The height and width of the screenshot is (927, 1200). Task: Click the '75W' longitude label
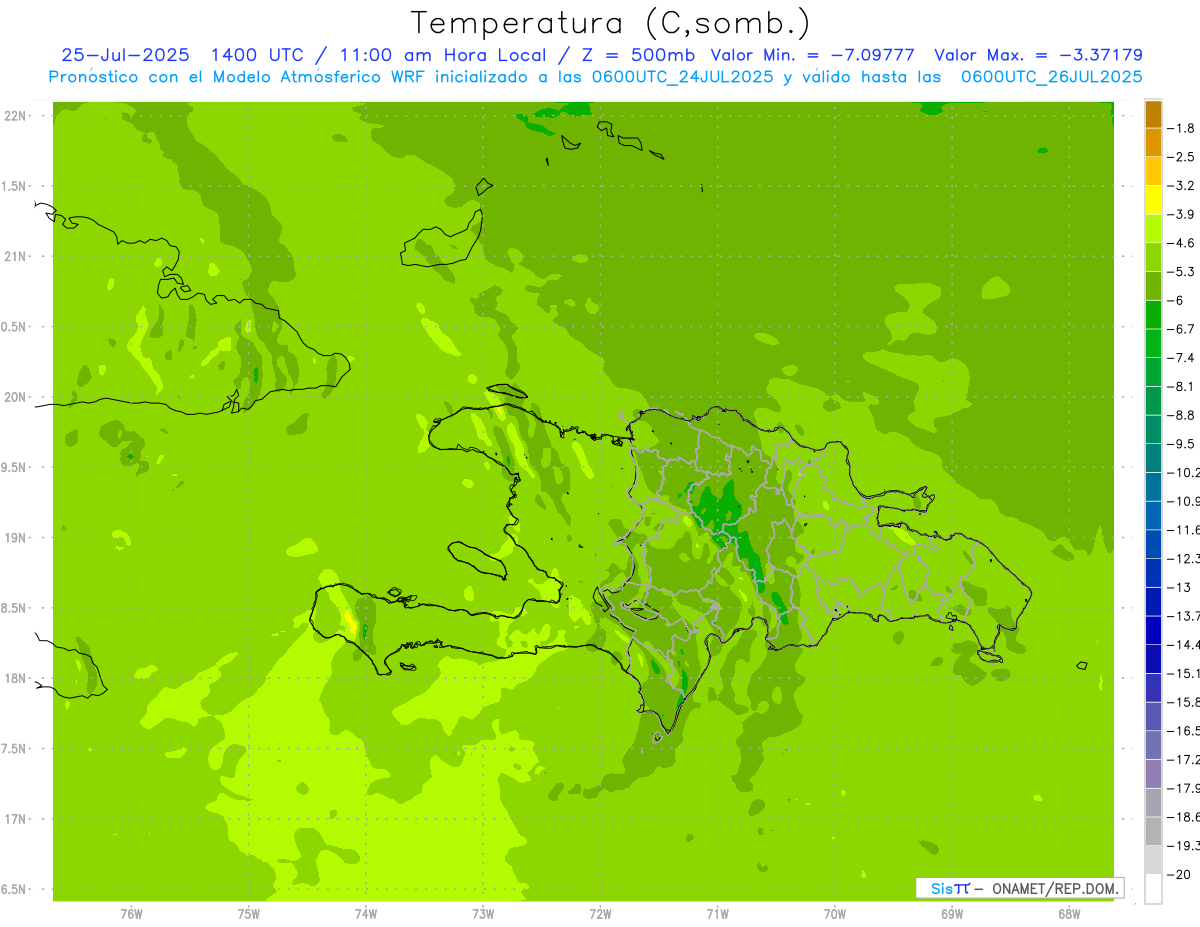[249, 914]
